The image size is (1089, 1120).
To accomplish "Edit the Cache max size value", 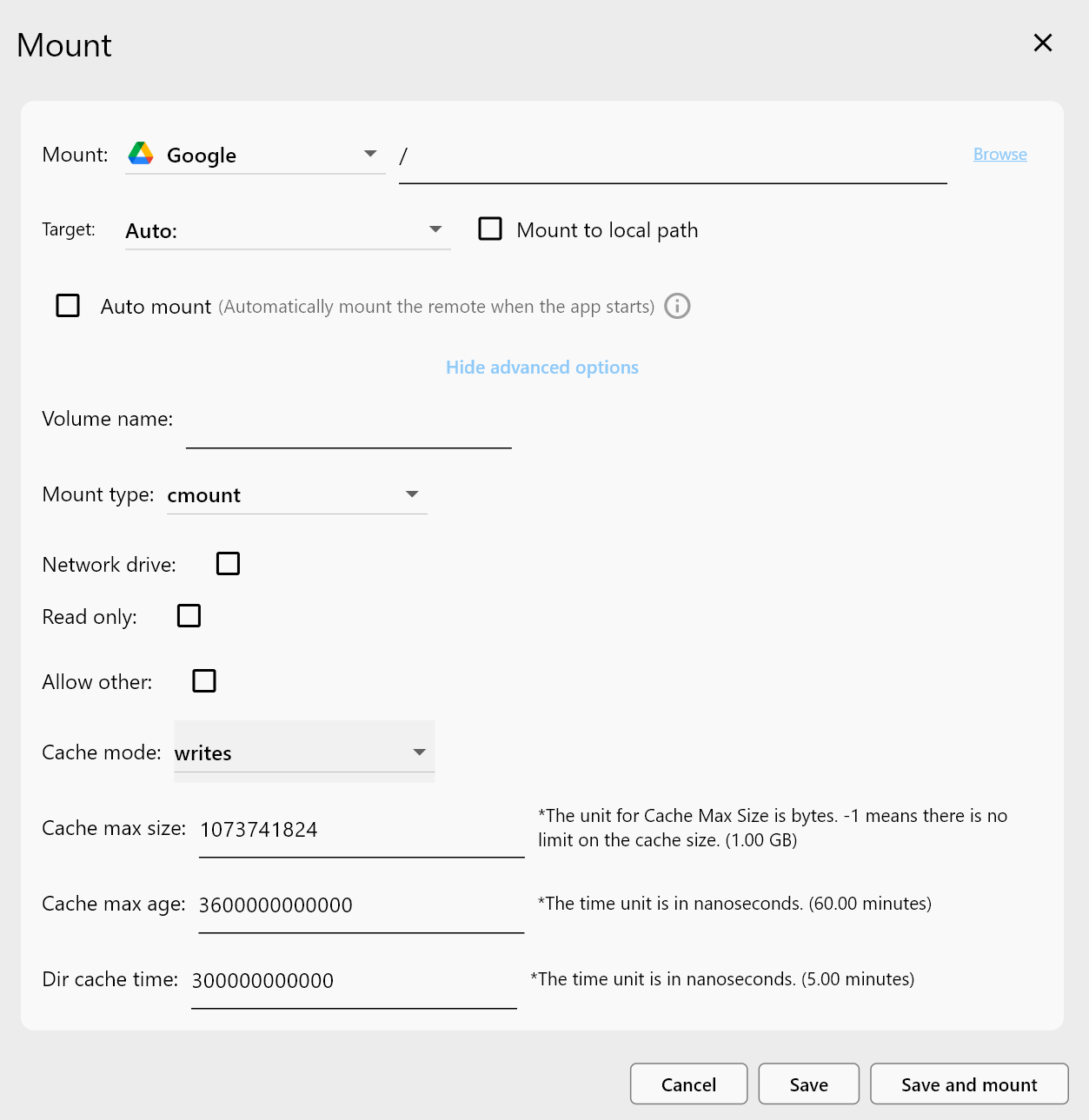I will coord(361,830).
